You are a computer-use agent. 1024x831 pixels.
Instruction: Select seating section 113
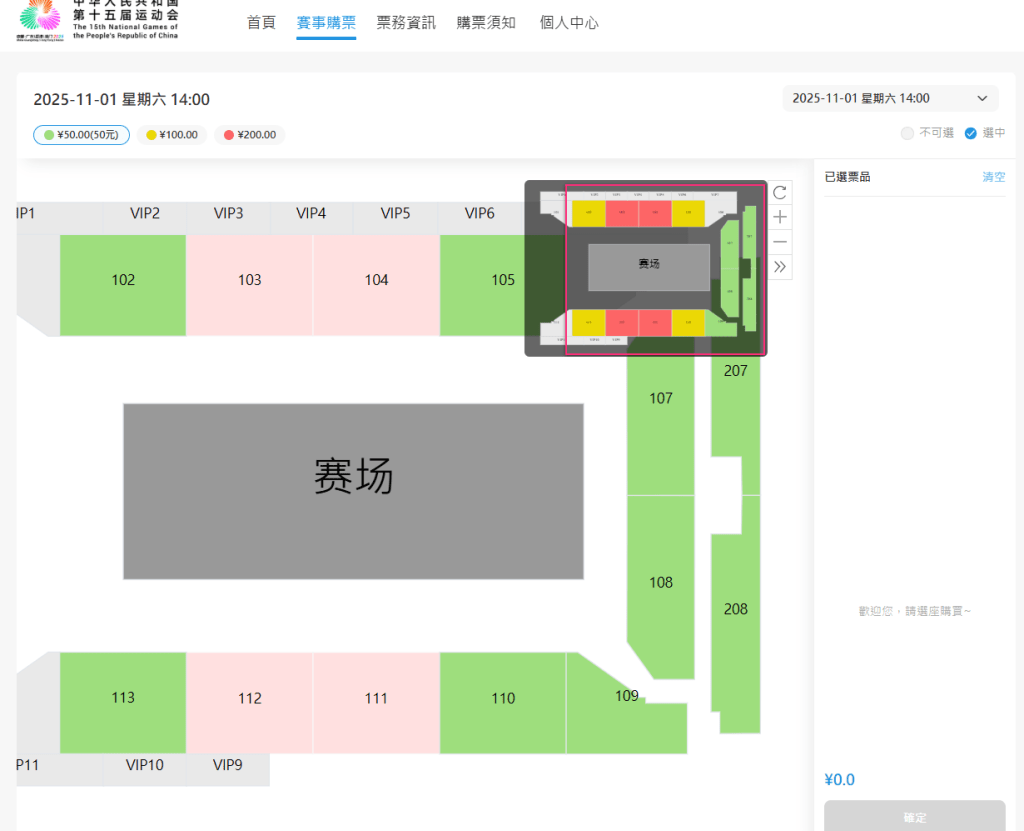click(x=123, y=702)
